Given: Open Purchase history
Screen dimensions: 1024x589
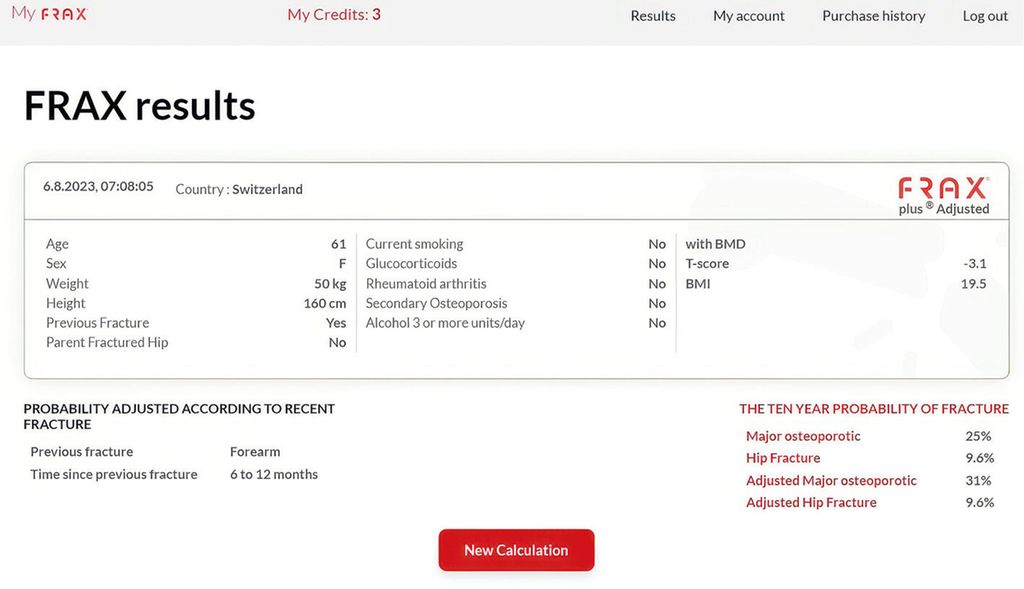Looking at the screenshot, I should [873, 16].
